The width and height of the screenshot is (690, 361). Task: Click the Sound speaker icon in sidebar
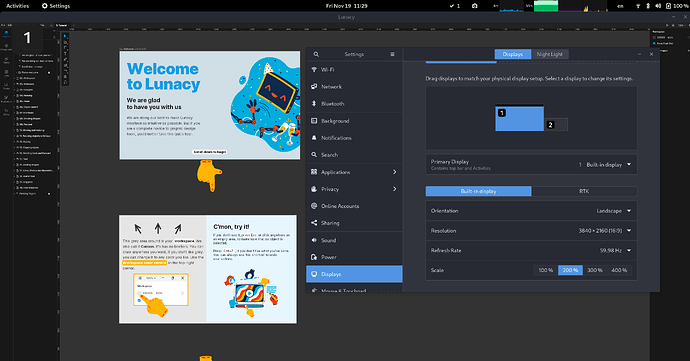pos(314,240)
